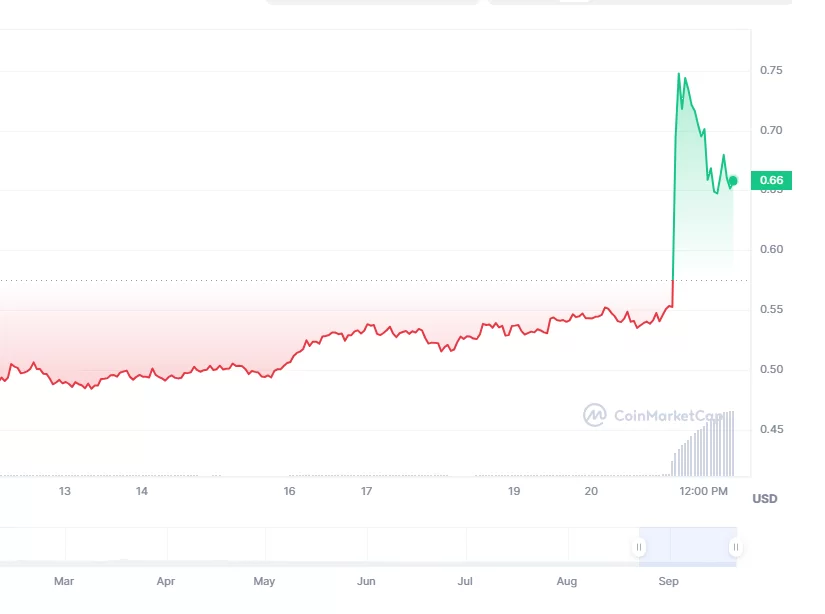Click the USD currency label
Image resolution: width=825 pixels, height=614 pixels.
click(x=765, y=498)
